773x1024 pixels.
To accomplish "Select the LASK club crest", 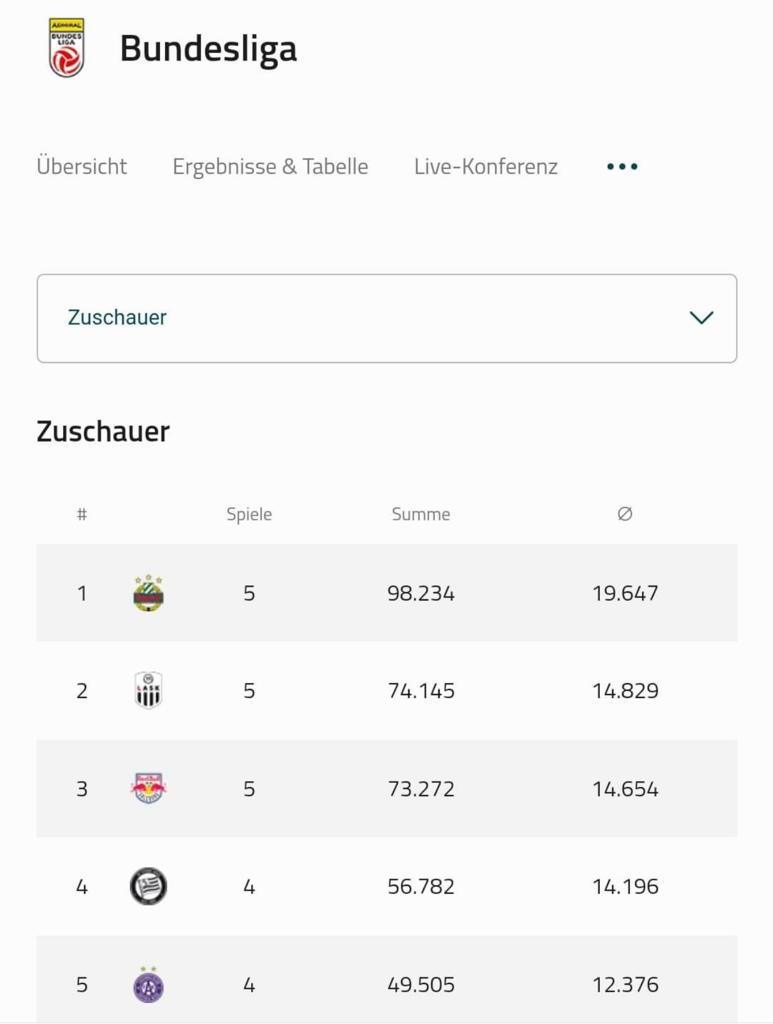I will 148,690.
